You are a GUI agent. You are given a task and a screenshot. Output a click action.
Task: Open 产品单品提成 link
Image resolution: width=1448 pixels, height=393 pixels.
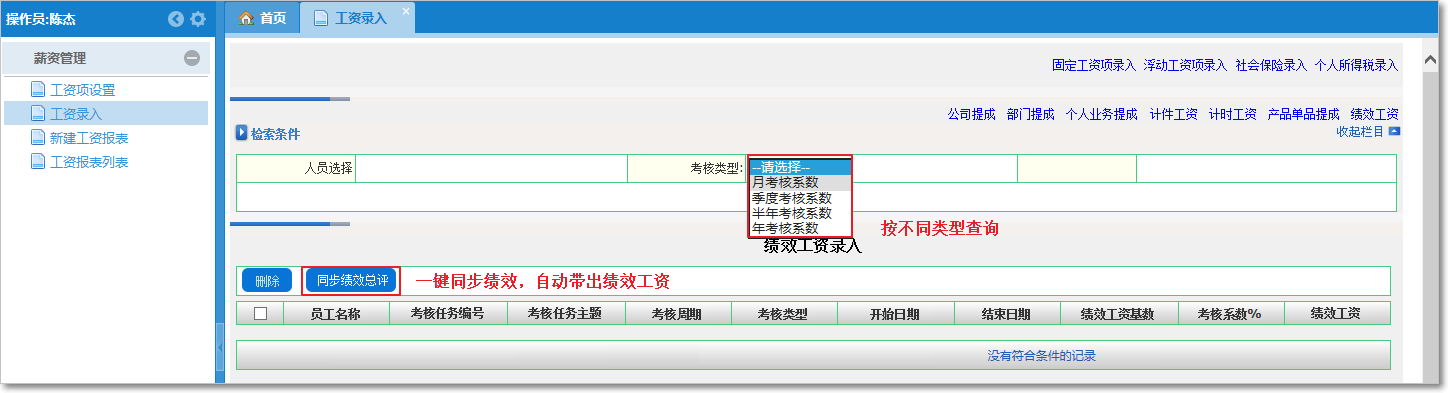point(1303,114)
